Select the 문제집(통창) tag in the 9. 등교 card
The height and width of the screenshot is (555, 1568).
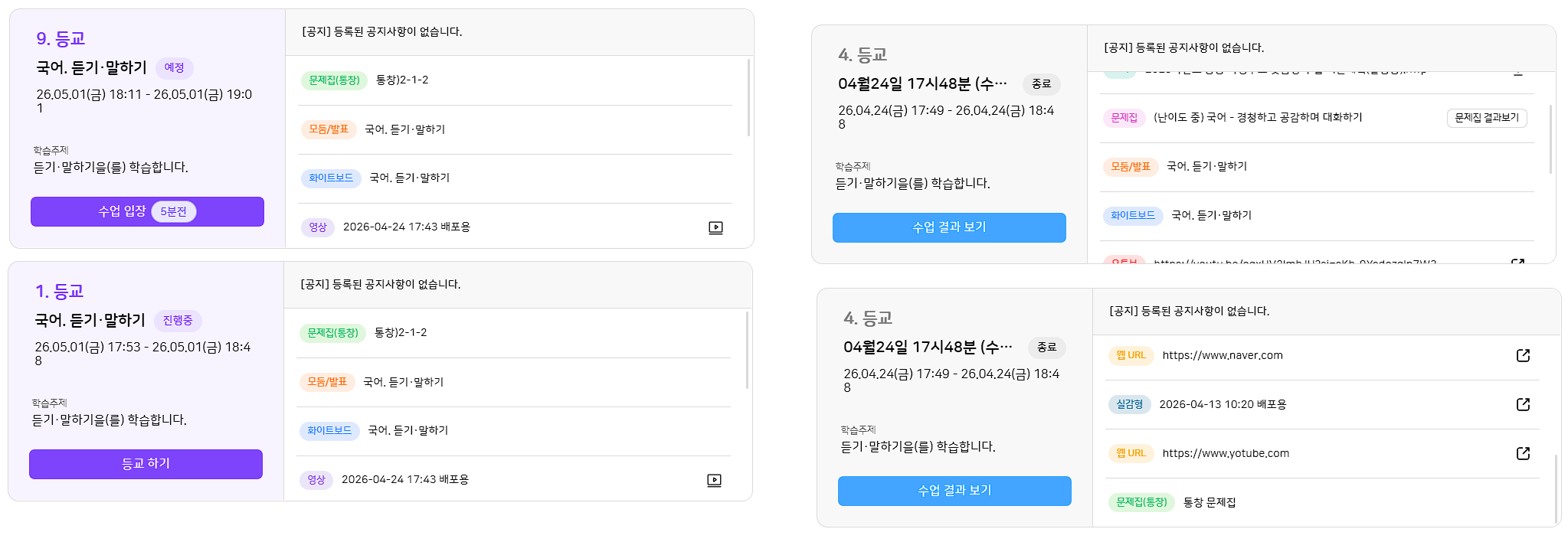click(x=334, y=80)
